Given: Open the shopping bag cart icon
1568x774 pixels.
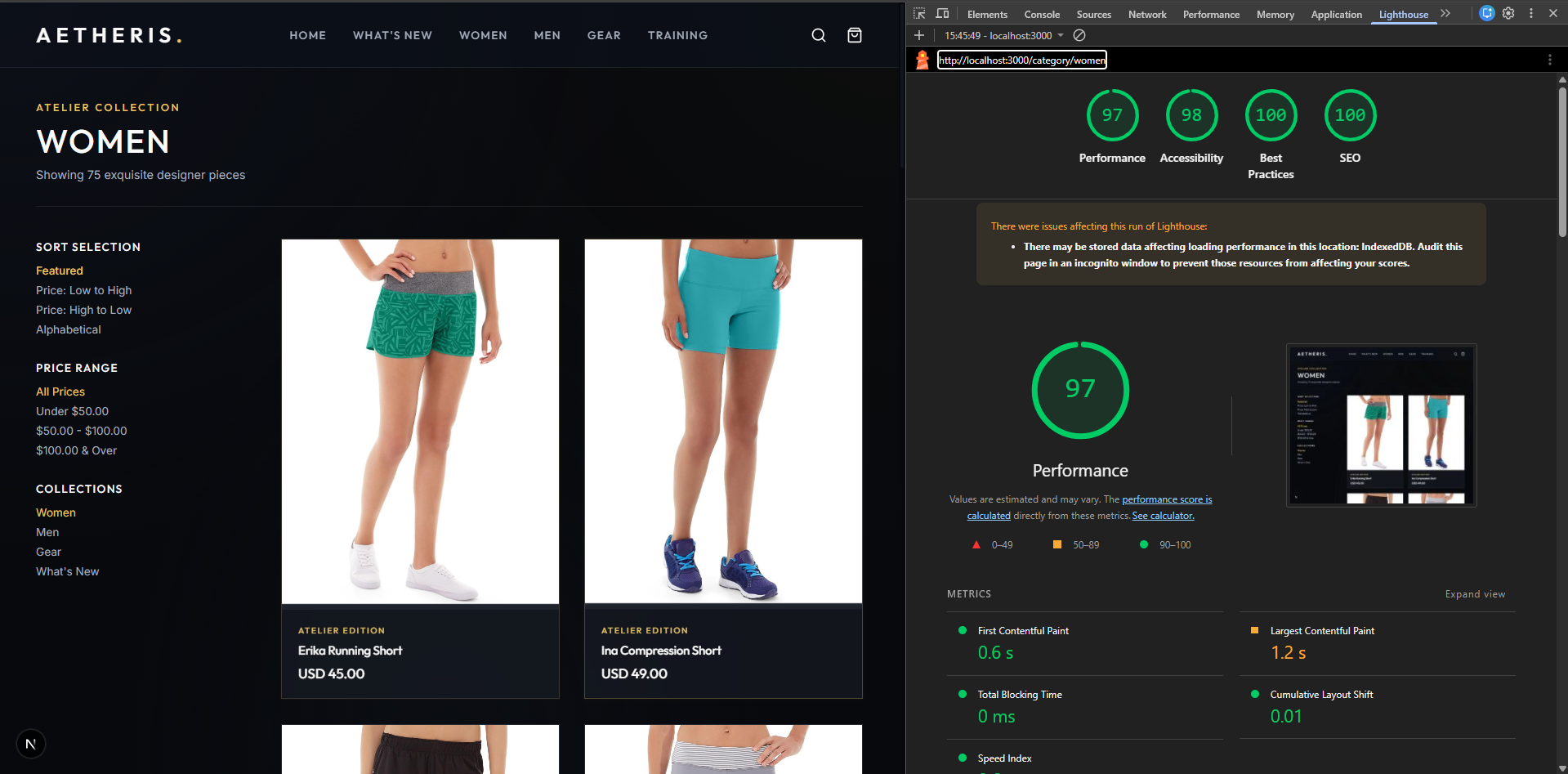Looking at the screenshot, I should 855,35.
